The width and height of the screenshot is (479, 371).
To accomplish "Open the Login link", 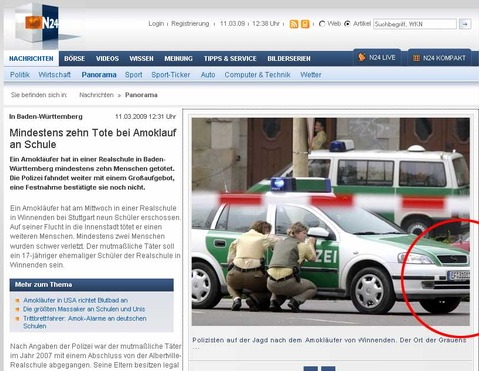I will pyautogui.click(x=156, y=24).
